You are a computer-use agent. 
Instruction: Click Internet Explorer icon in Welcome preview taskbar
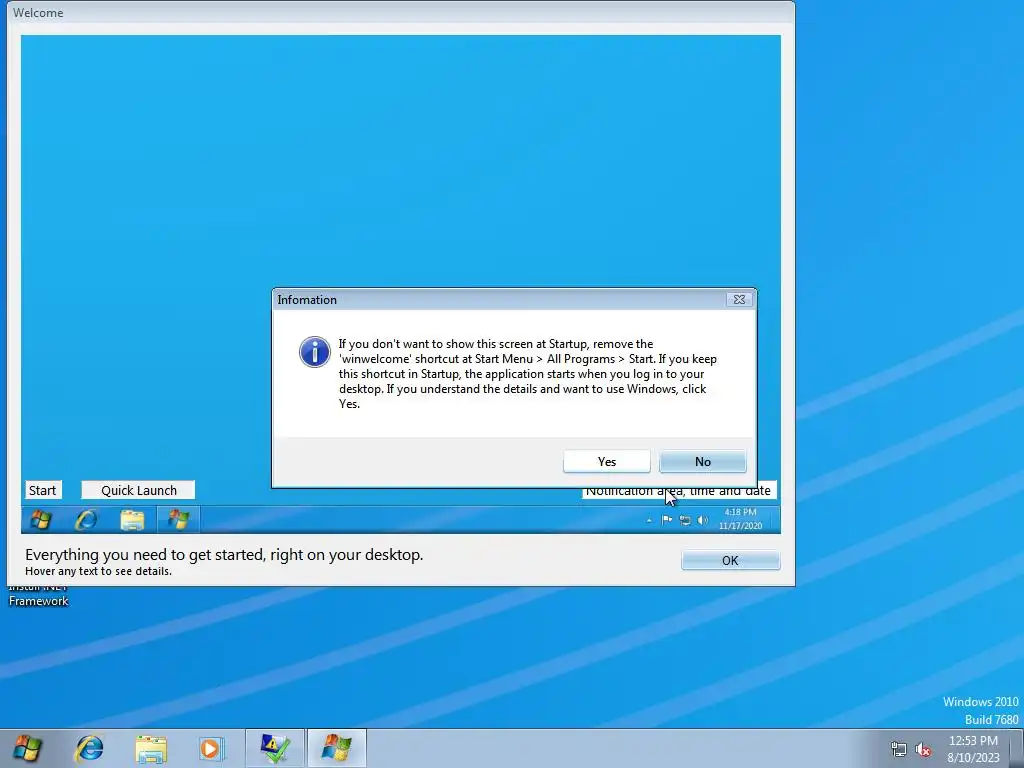pos(86,520)
